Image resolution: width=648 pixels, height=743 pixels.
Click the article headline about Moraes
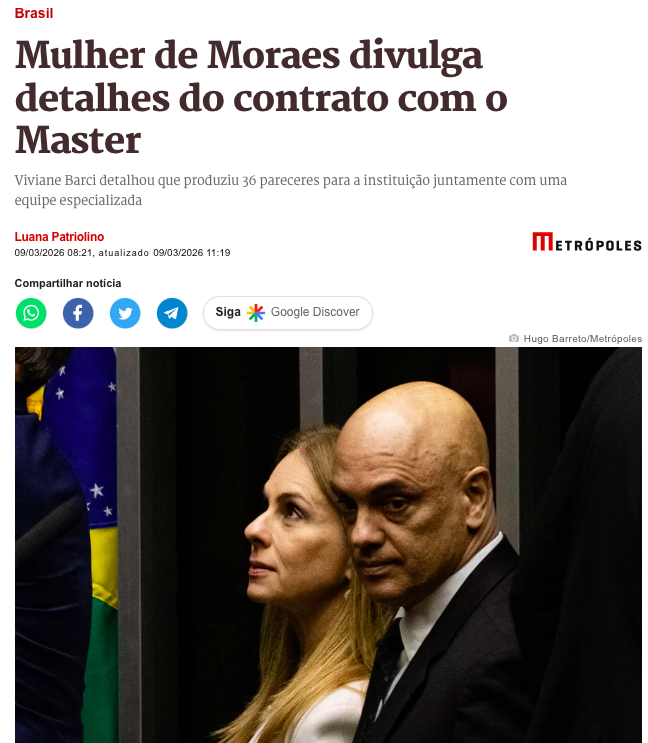[x=261, y=97]
